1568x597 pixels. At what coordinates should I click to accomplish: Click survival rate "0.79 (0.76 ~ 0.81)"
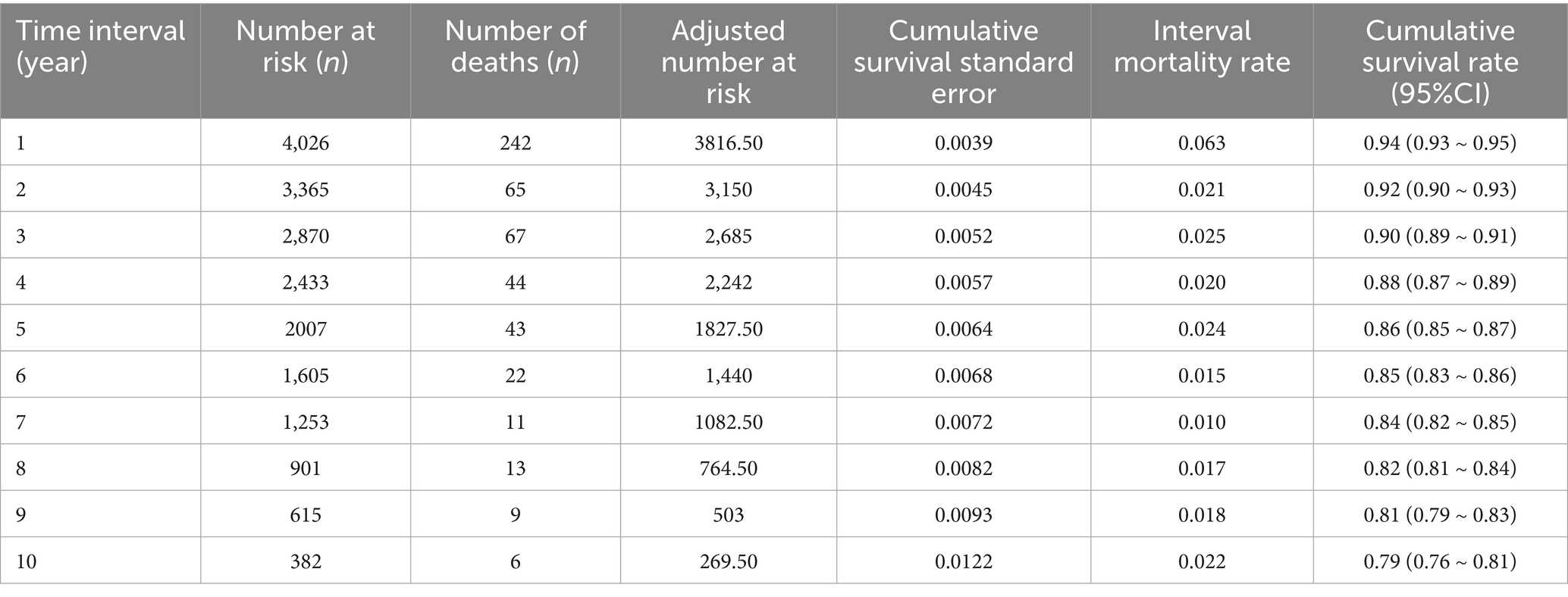click(x=1440, y=561)
